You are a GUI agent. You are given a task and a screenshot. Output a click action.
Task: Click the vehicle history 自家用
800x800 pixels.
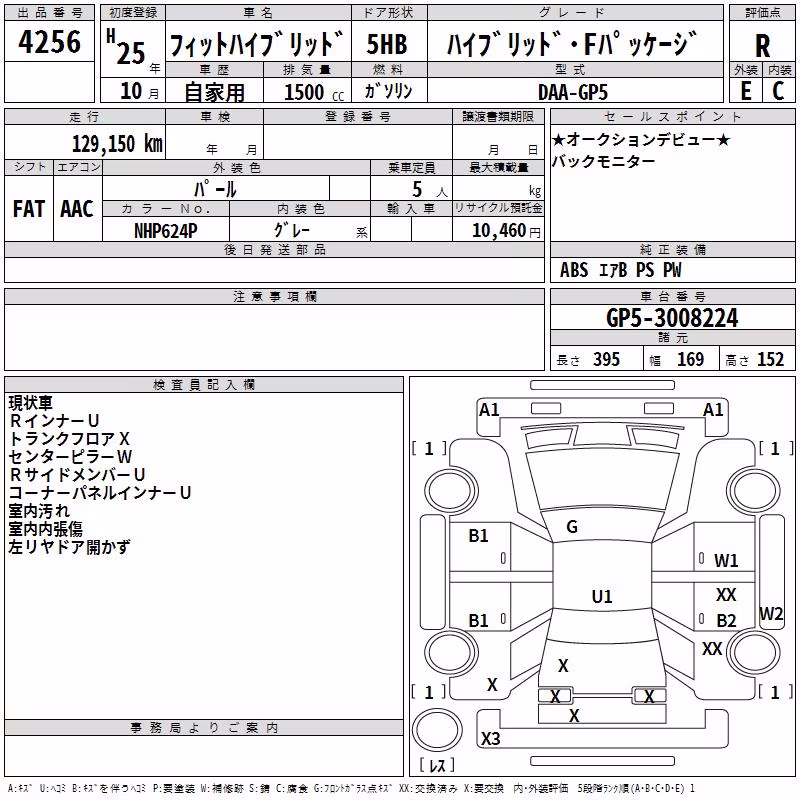coord(214,92)
